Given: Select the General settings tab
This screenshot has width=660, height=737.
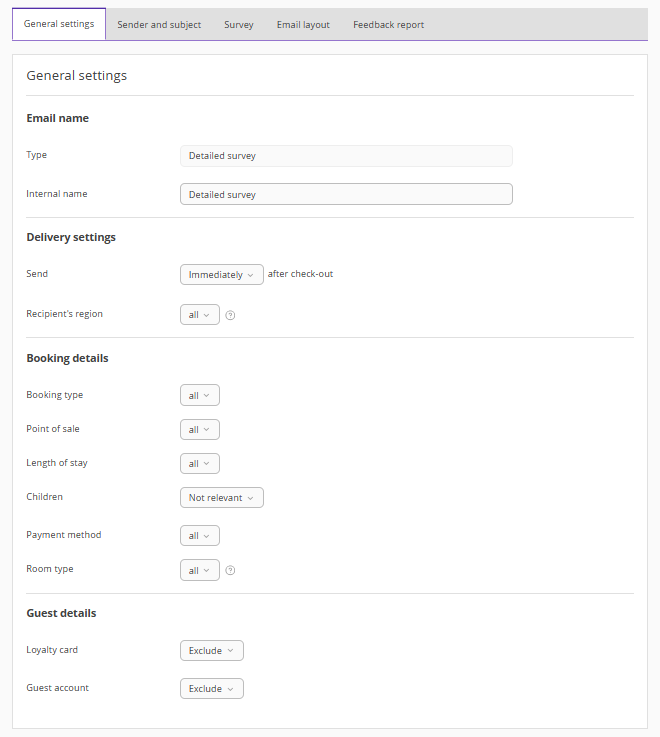Looking at the screenshot, I should click(x=59, y=24).
